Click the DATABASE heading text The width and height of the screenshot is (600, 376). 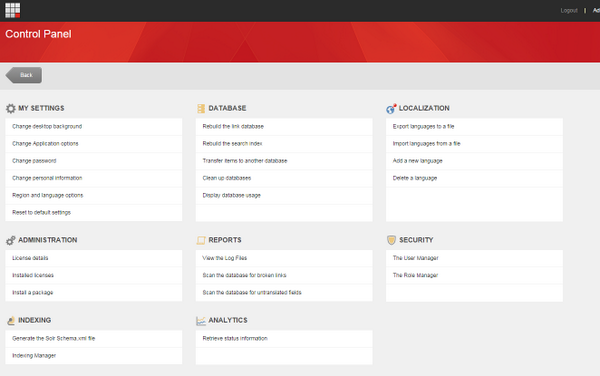point(227,108)
